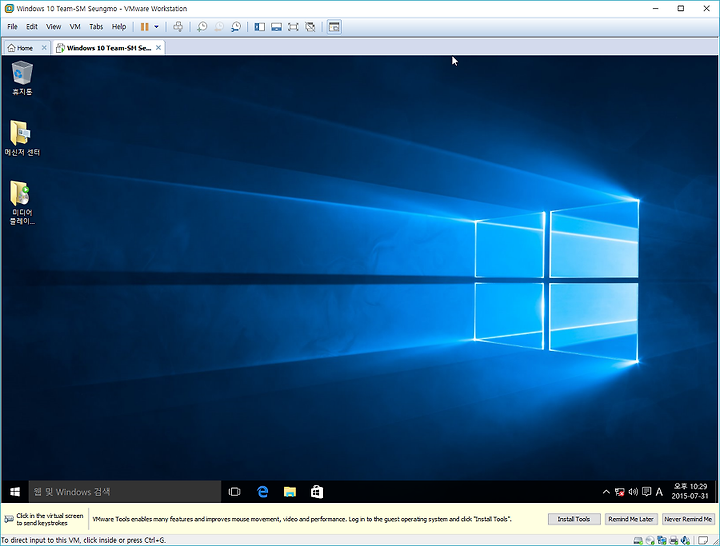Expand the hidden tray icons chevron
Viewport: 720px width, 546px height.
pos(606,492)
